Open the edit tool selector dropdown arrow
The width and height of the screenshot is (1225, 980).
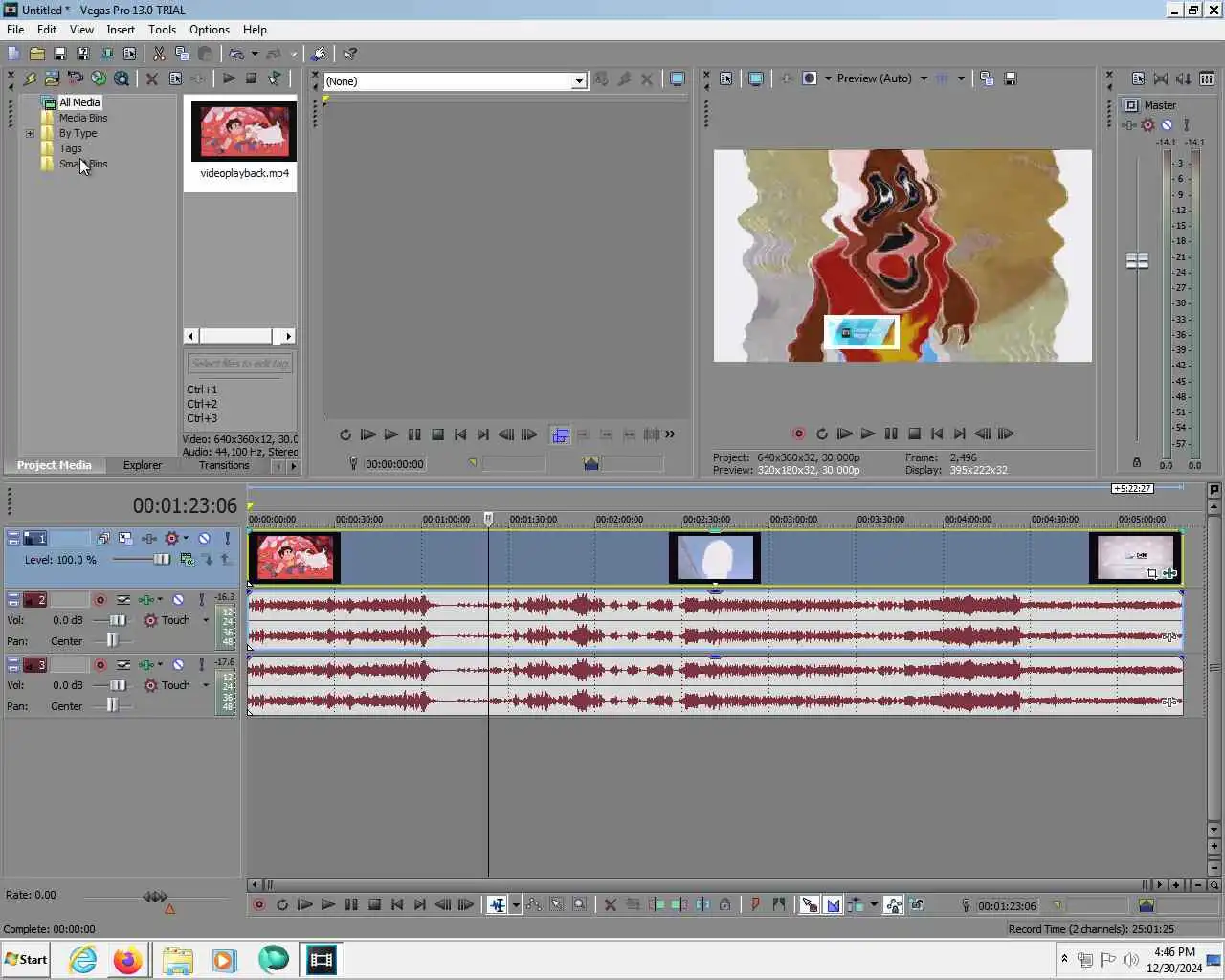[x=516, y=904]
